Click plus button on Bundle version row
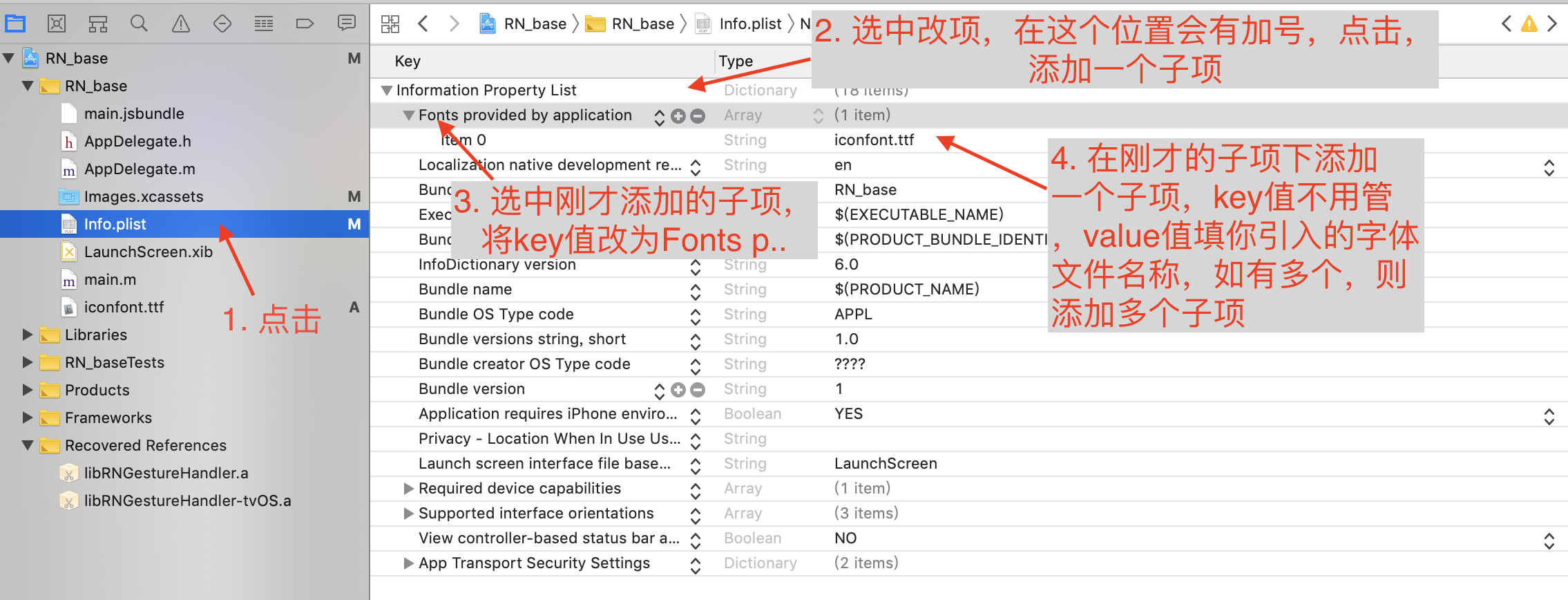The height and width of the screenshot is (600, 1568). pyautogui.click(x=678, y=390)
